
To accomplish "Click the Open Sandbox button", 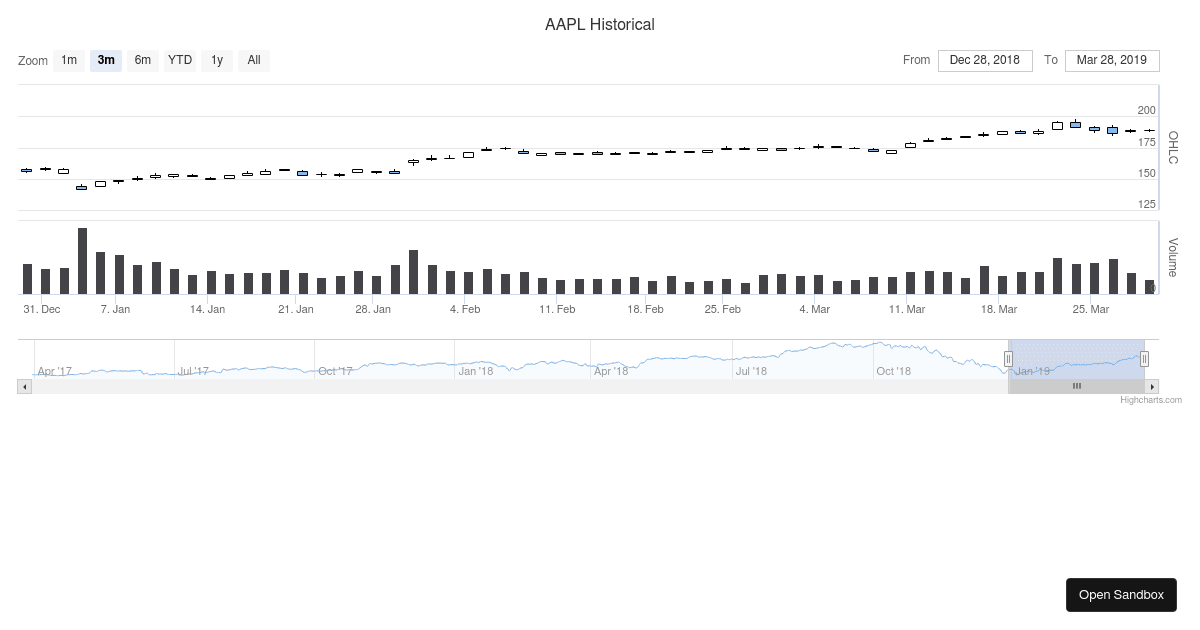I will 1121,594.
